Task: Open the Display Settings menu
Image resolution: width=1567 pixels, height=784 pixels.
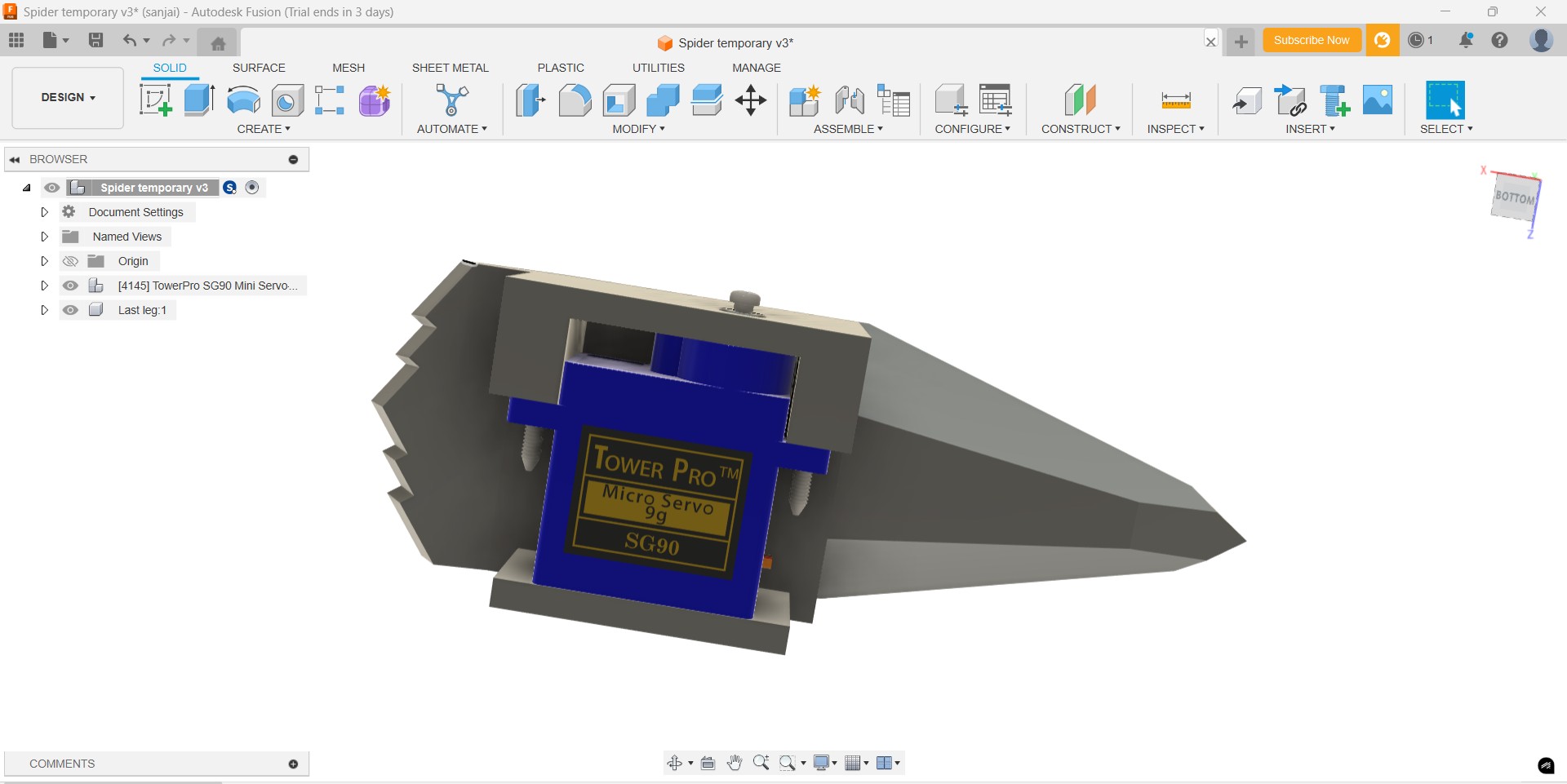Action: click(x=825, y=763)
